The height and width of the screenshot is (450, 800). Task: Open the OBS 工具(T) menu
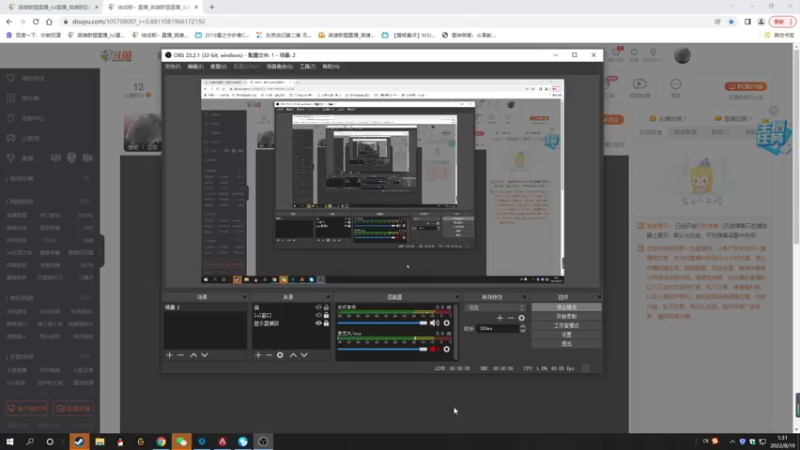coord(307,66)
